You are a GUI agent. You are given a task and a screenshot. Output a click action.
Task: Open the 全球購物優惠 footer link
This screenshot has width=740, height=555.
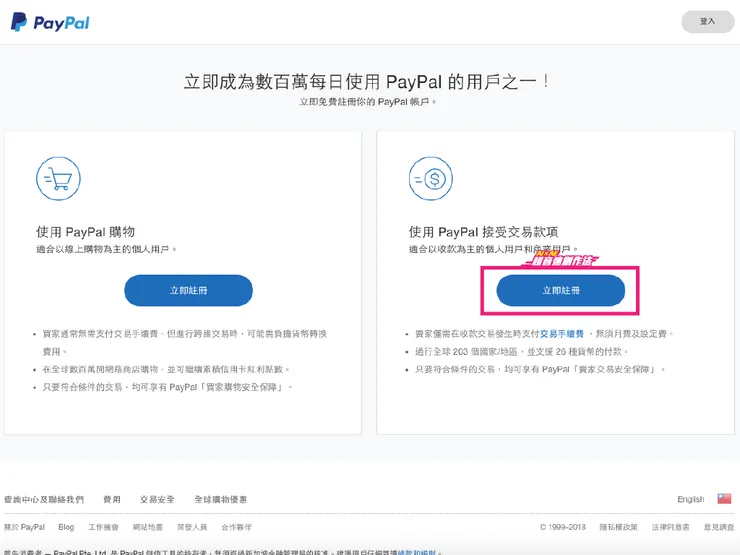[x=220, y=499]
